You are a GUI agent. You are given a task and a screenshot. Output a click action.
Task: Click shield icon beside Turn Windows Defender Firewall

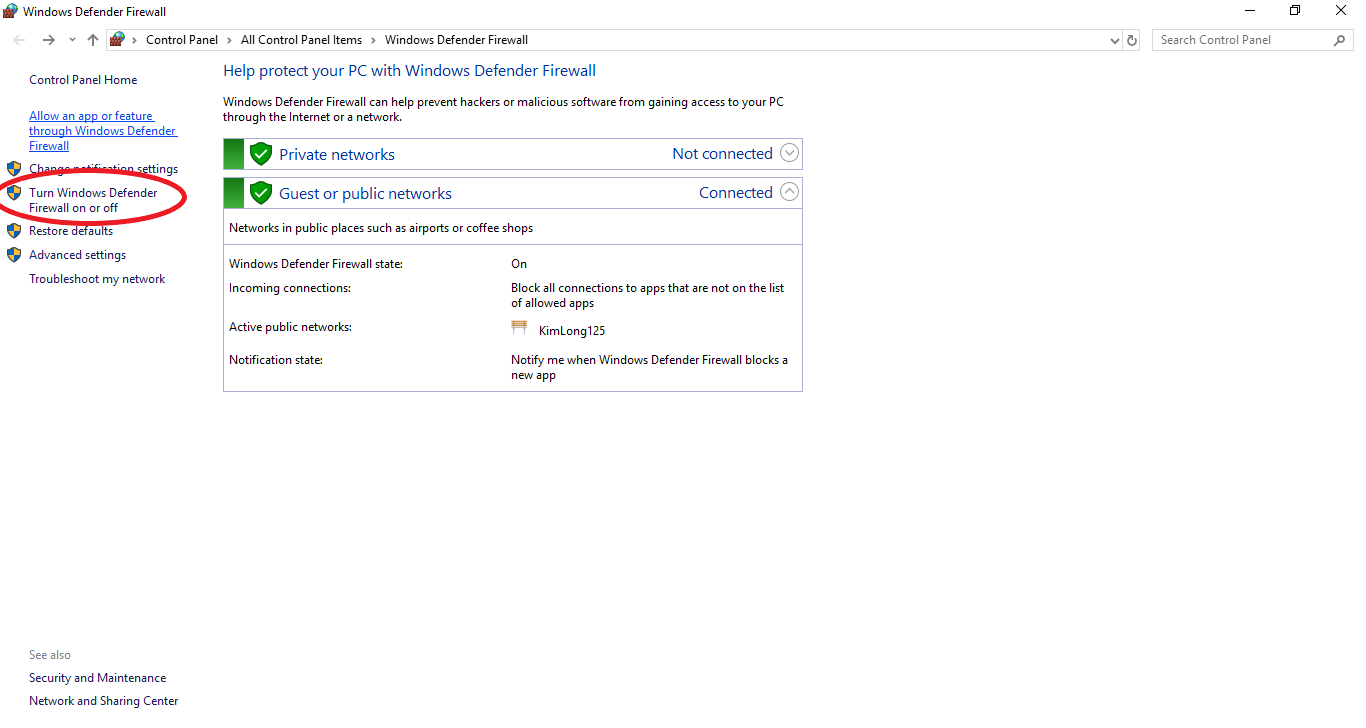[14, 192]
